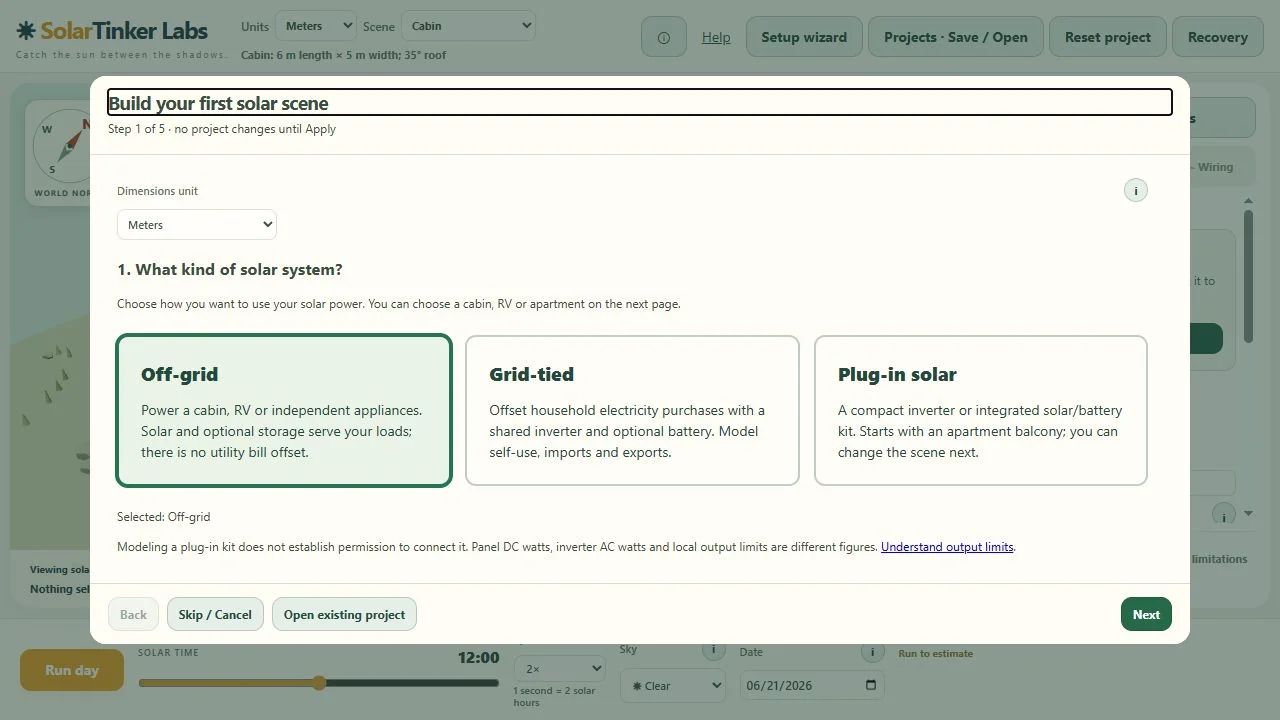Click the side panel scrollbar thumb
This screenshot has height=720, width=1280.
coord(1248,275)
